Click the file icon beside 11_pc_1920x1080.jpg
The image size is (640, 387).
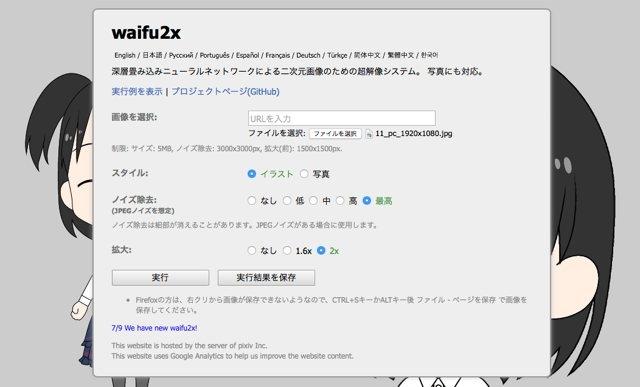(369, 134)
